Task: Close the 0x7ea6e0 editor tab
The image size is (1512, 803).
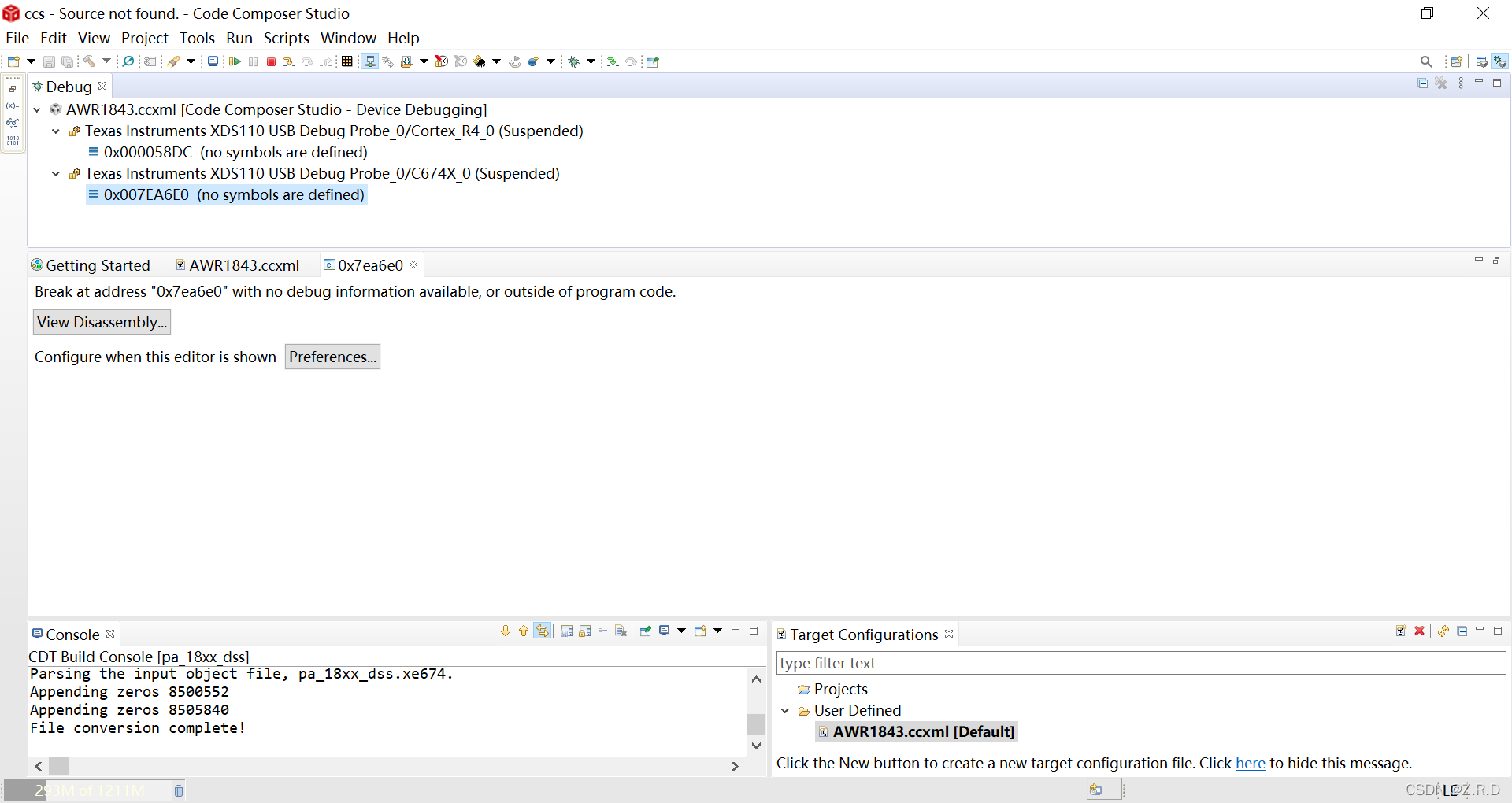Action: (413, 265)
